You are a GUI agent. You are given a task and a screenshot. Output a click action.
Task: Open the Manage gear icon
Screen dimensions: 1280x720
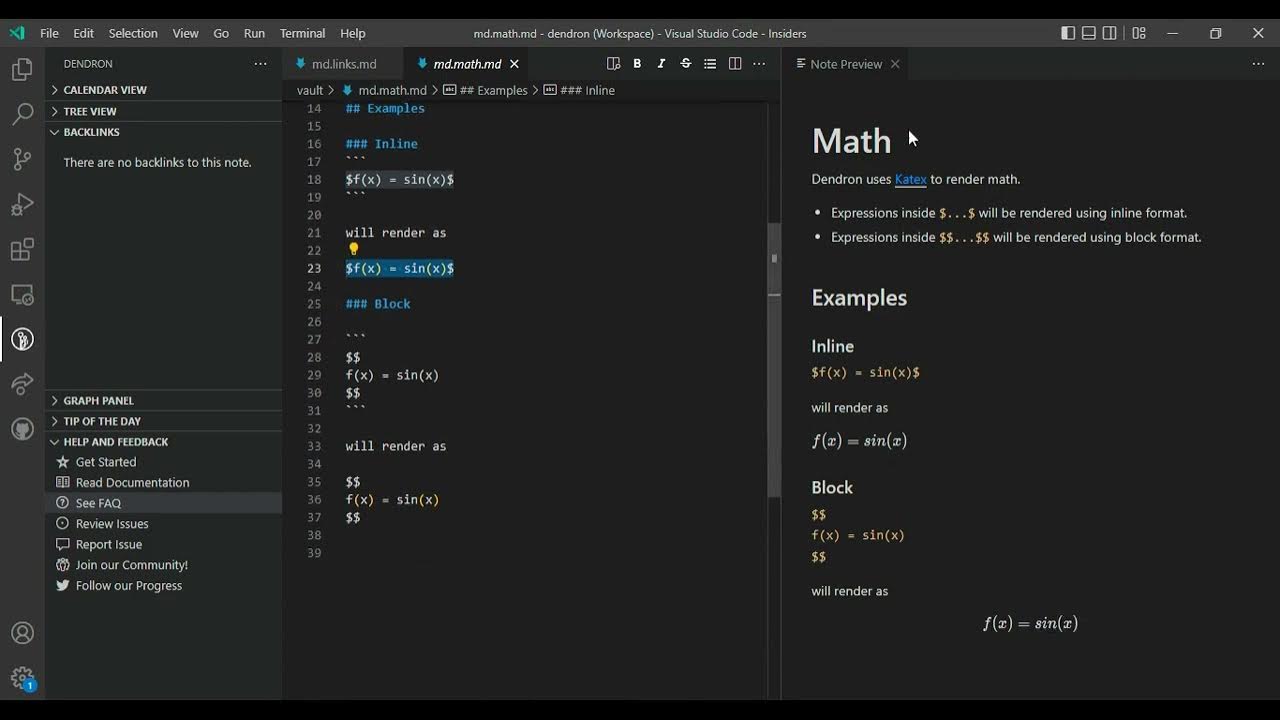pyautogui.click(x=22, y=679)
